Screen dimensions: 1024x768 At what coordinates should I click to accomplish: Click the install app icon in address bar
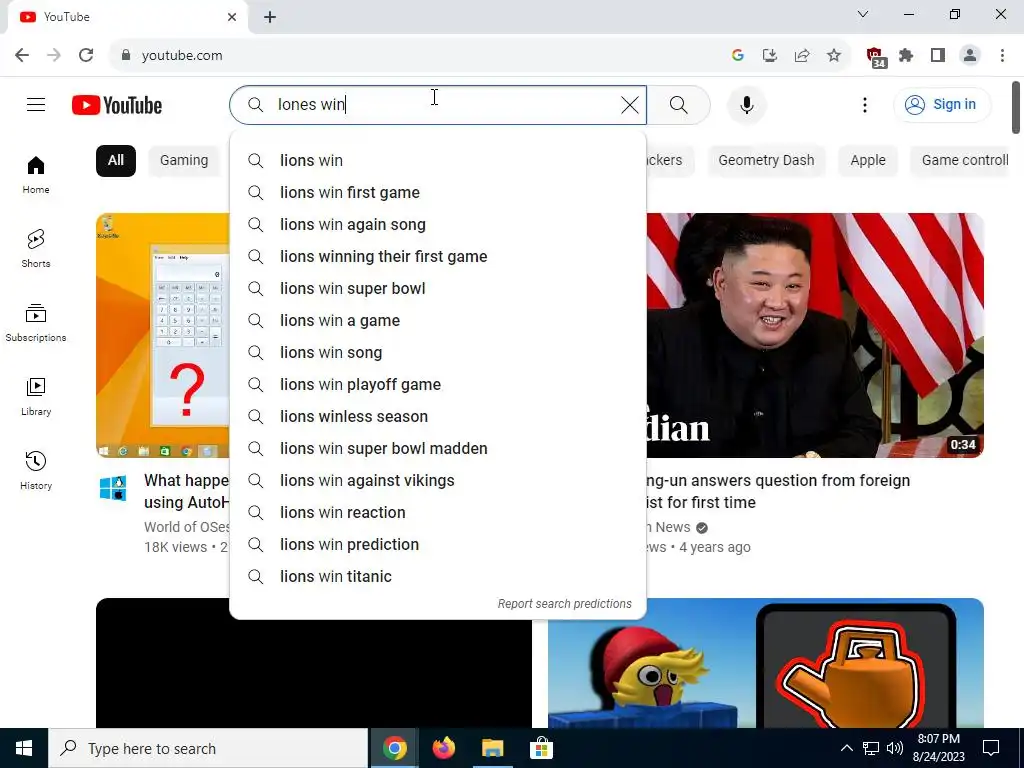[x=770, y=56]
